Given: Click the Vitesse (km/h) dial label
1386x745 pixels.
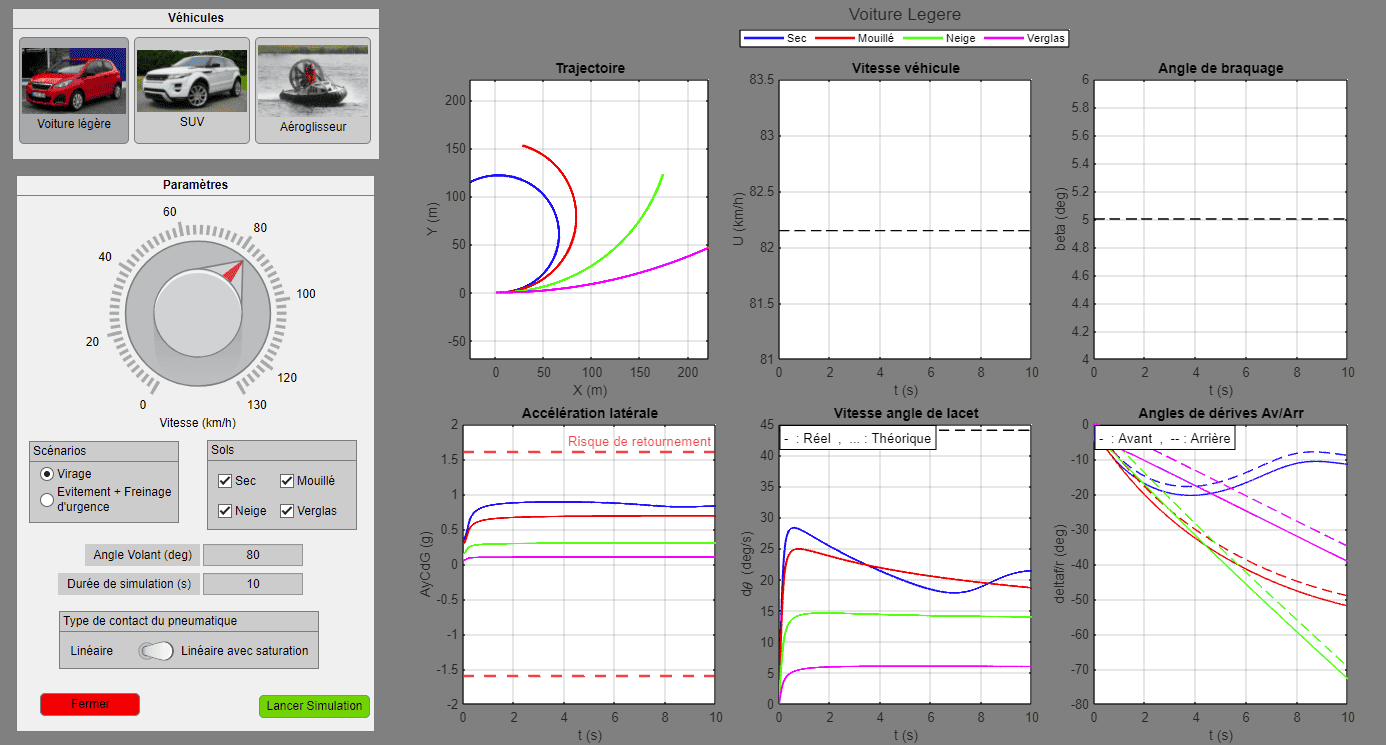Looking at the screenshot, I should pyautogui.click(x=198, y=422).
